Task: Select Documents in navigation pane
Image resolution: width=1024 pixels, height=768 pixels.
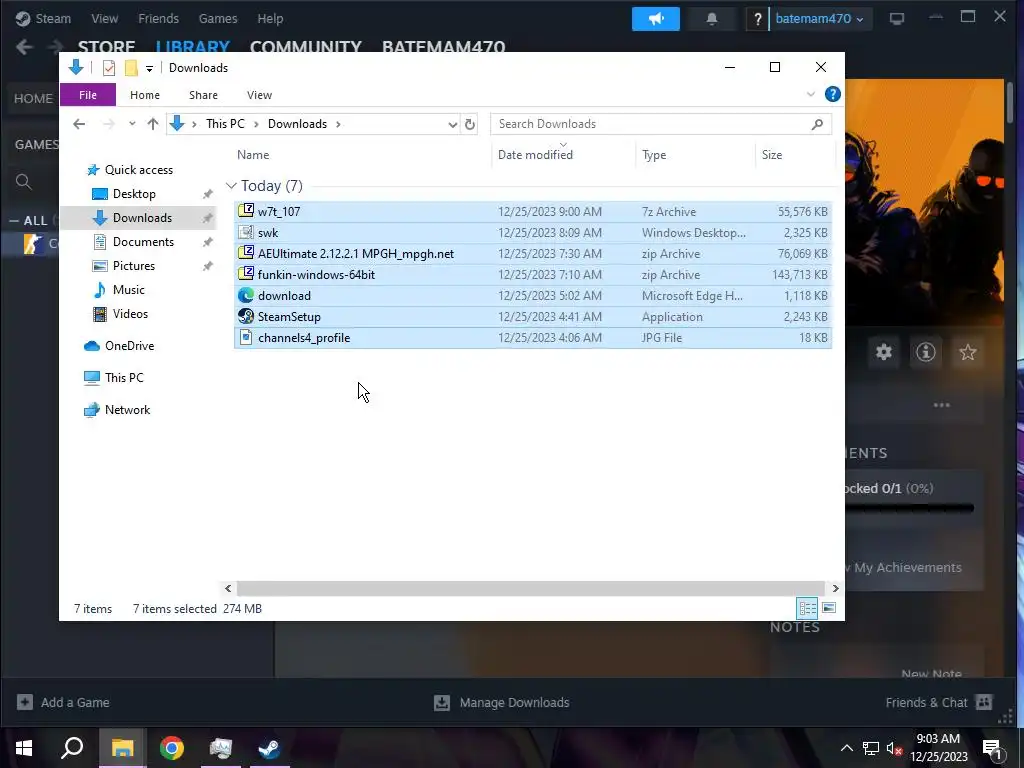Action: [x=143, y=242]
